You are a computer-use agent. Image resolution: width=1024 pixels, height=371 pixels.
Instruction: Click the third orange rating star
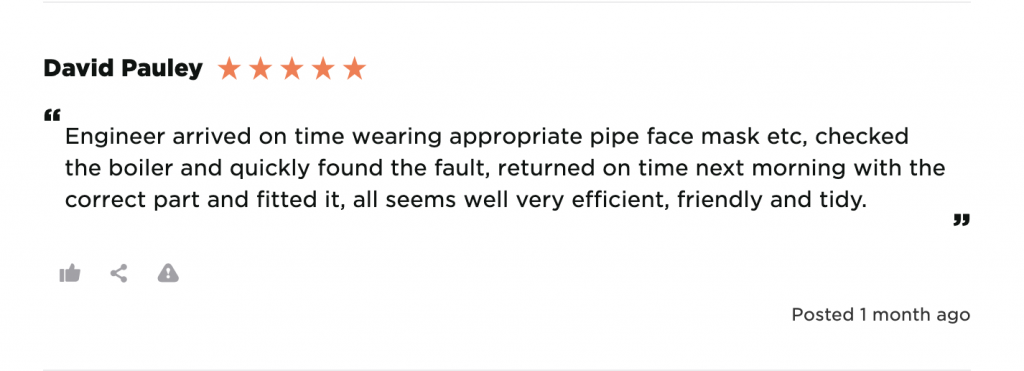pos(292,68)
